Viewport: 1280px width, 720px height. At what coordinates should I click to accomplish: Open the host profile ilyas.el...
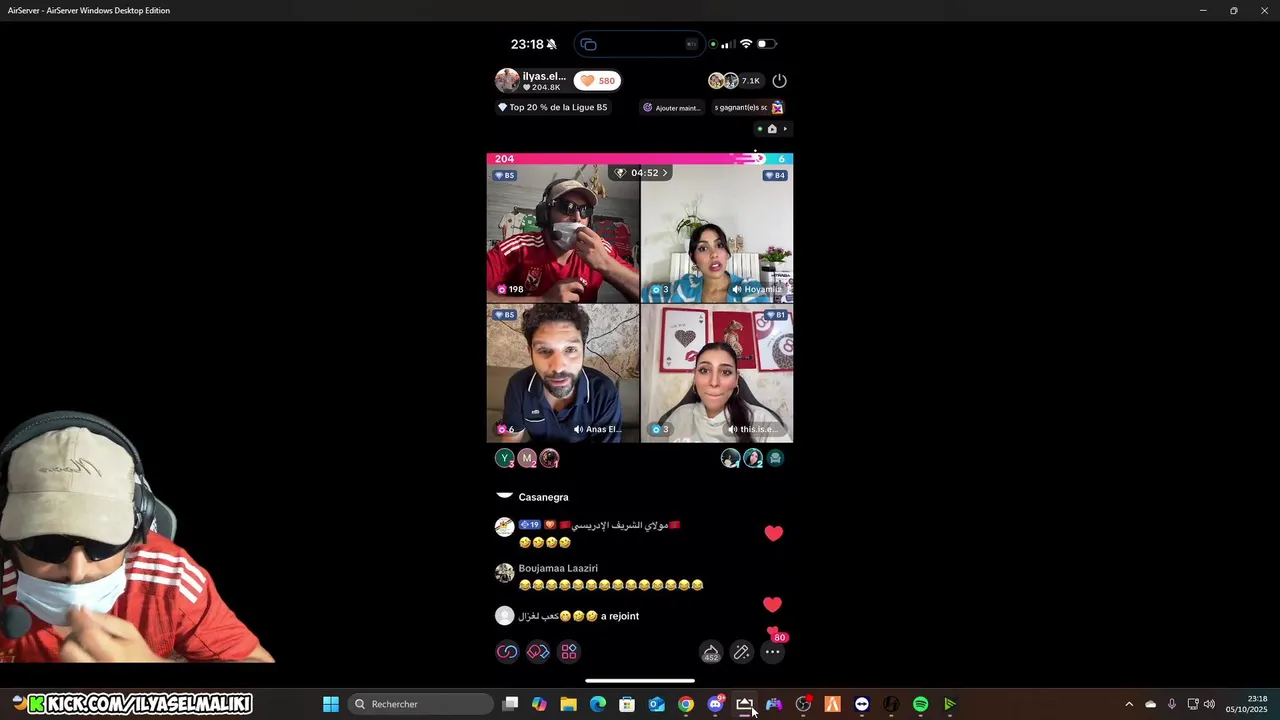[x=532, y=80]
